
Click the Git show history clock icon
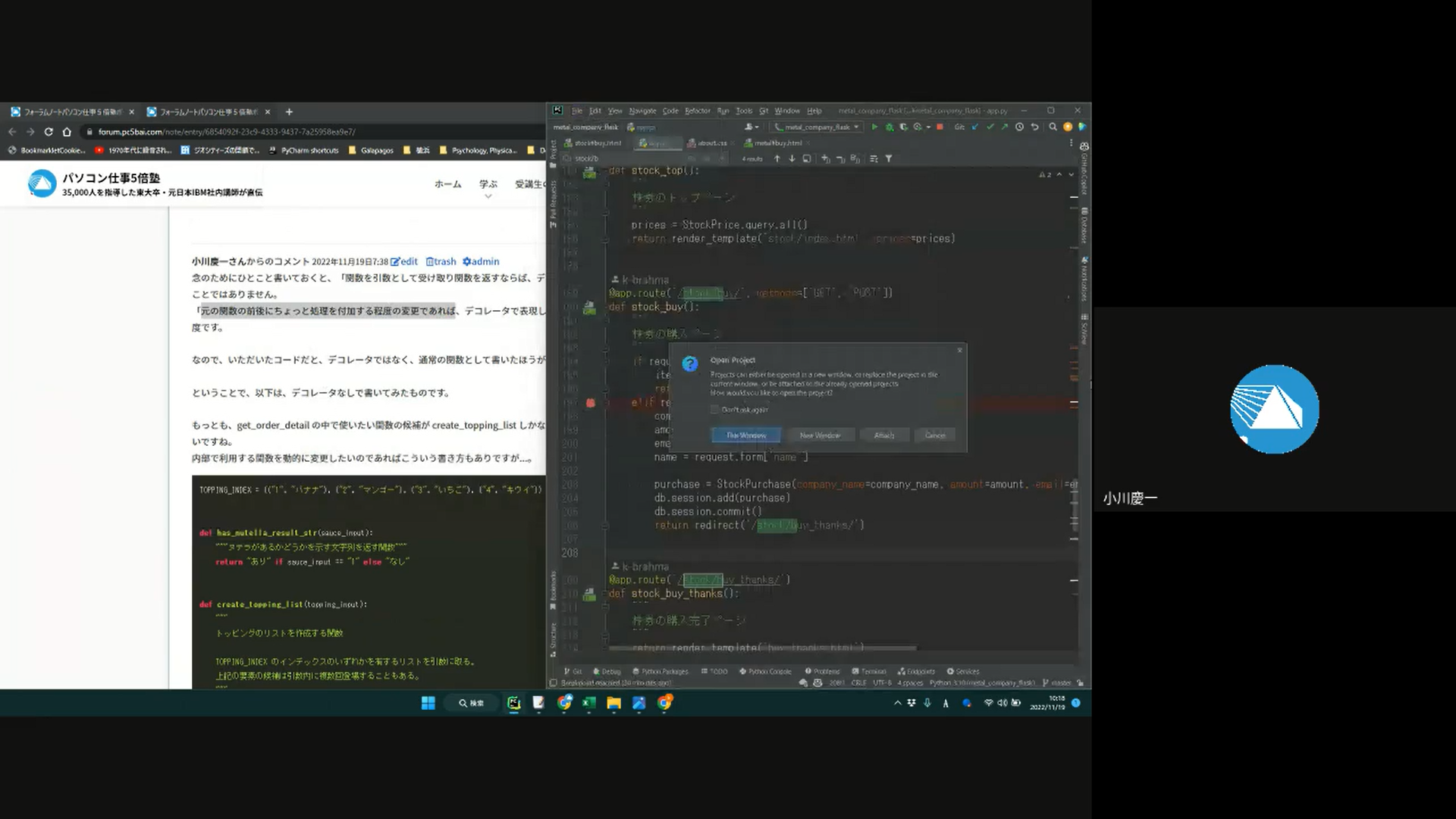pos(1019,127)
